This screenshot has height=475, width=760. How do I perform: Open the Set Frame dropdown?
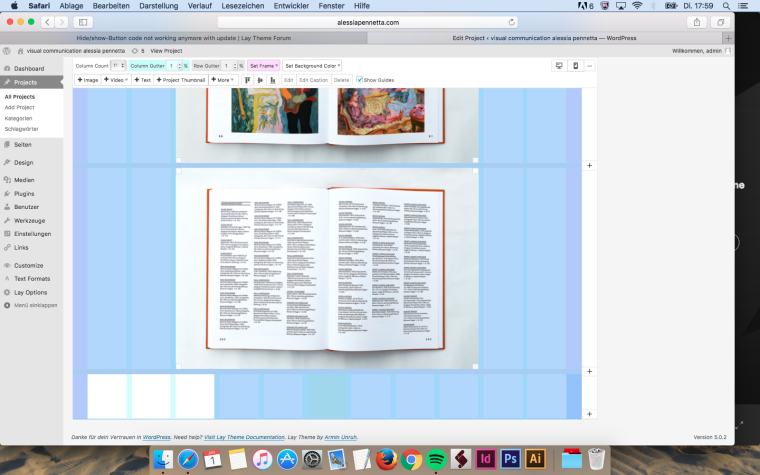coord(264,65)
